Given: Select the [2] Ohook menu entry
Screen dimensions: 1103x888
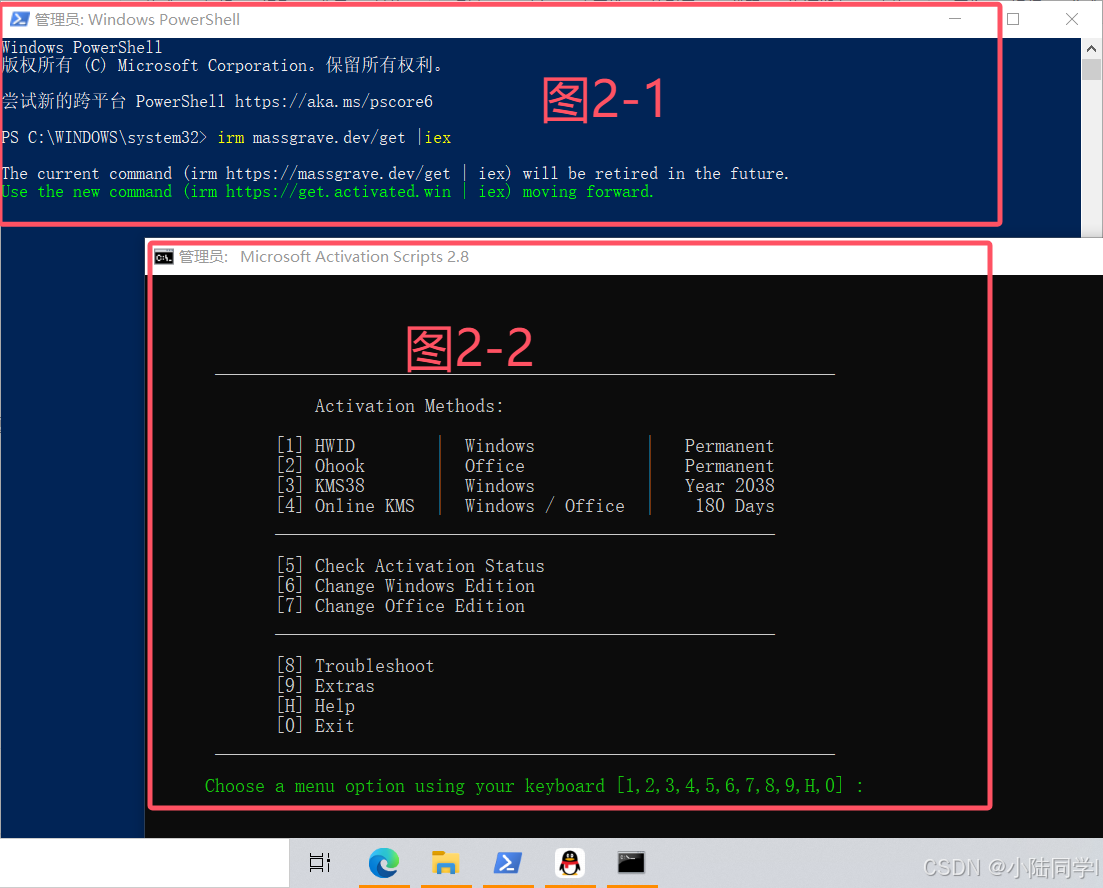Looking at the screenshot, I should [321, 466].
